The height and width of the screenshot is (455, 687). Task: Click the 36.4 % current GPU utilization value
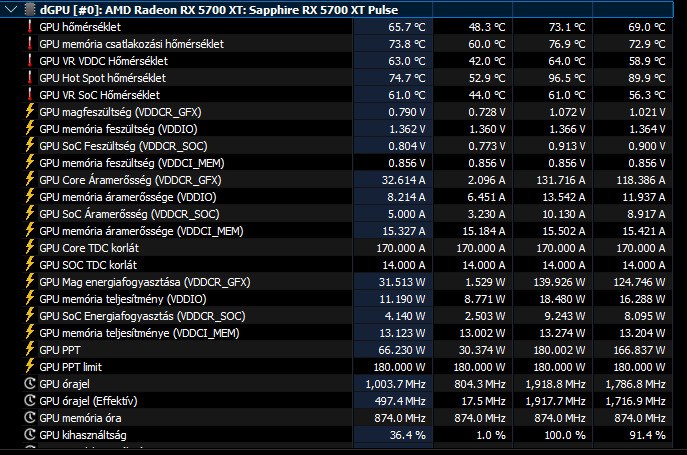pyautogui.click(x=407, y=435)
